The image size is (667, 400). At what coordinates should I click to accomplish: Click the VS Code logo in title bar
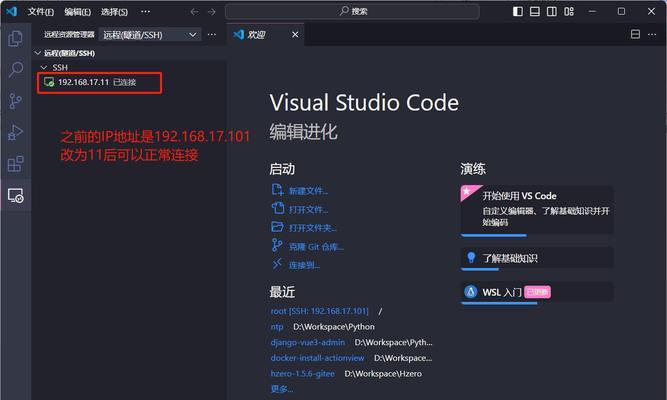[x=11, y=11]
